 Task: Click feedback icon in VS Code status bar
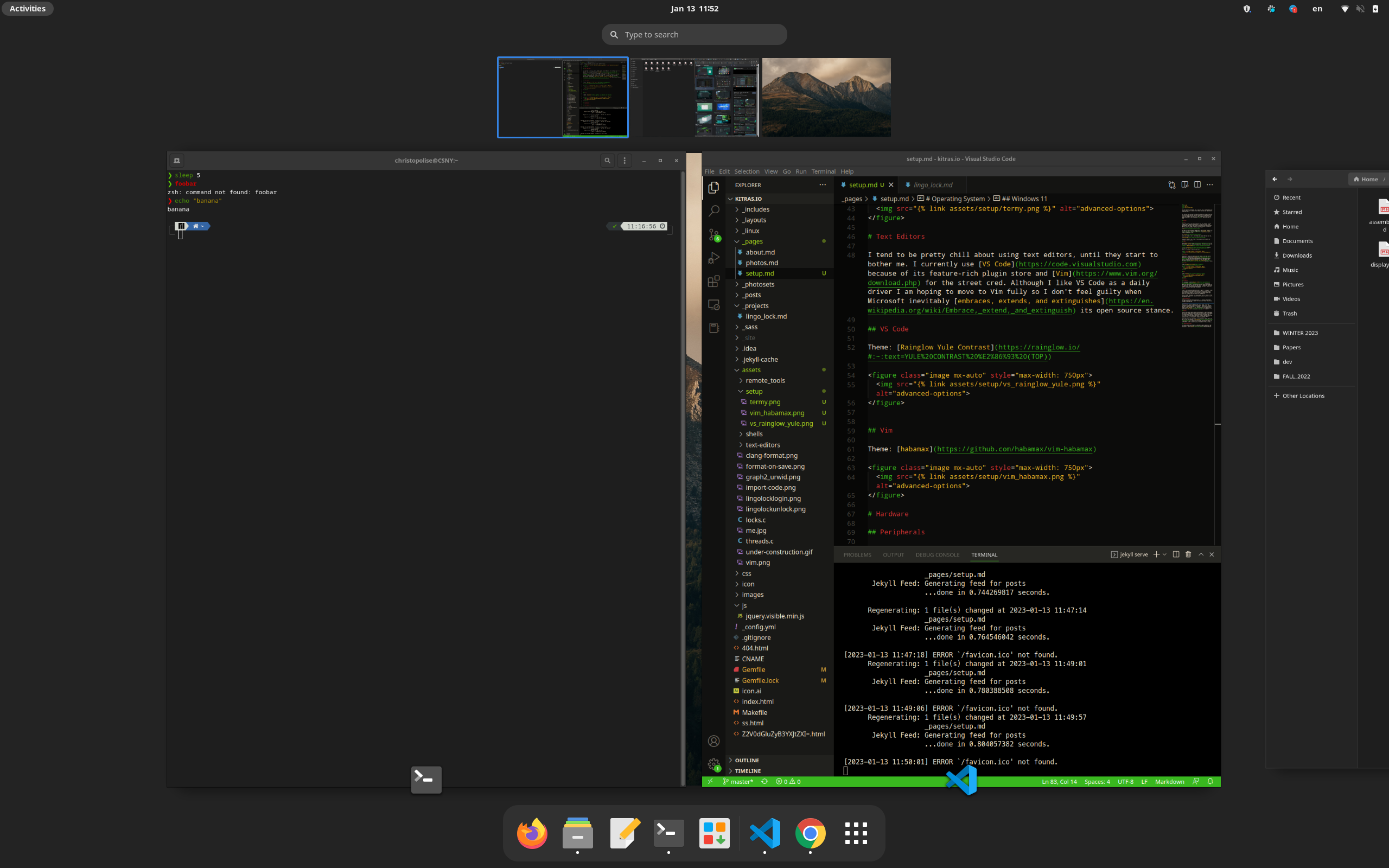[1196, 781]
